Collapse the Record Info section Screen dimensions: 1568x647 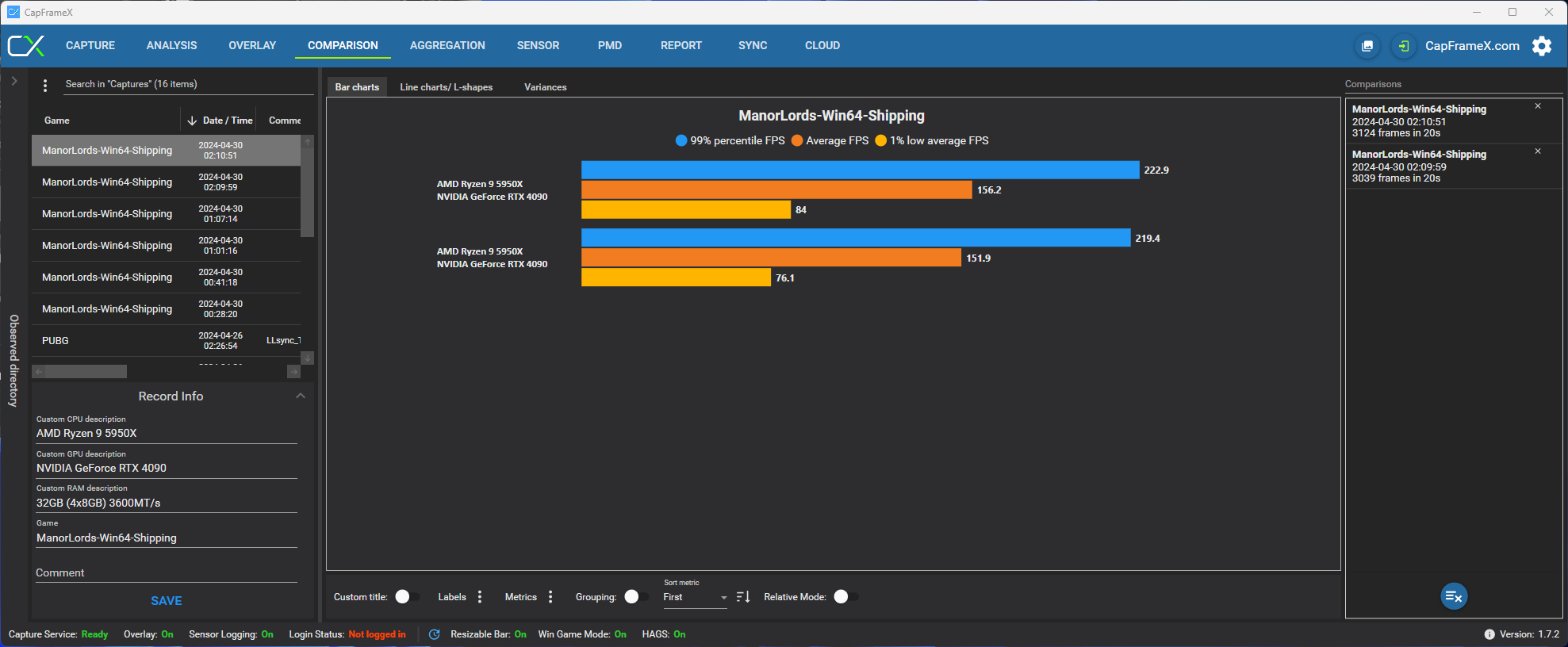click(x=301, y=396)
